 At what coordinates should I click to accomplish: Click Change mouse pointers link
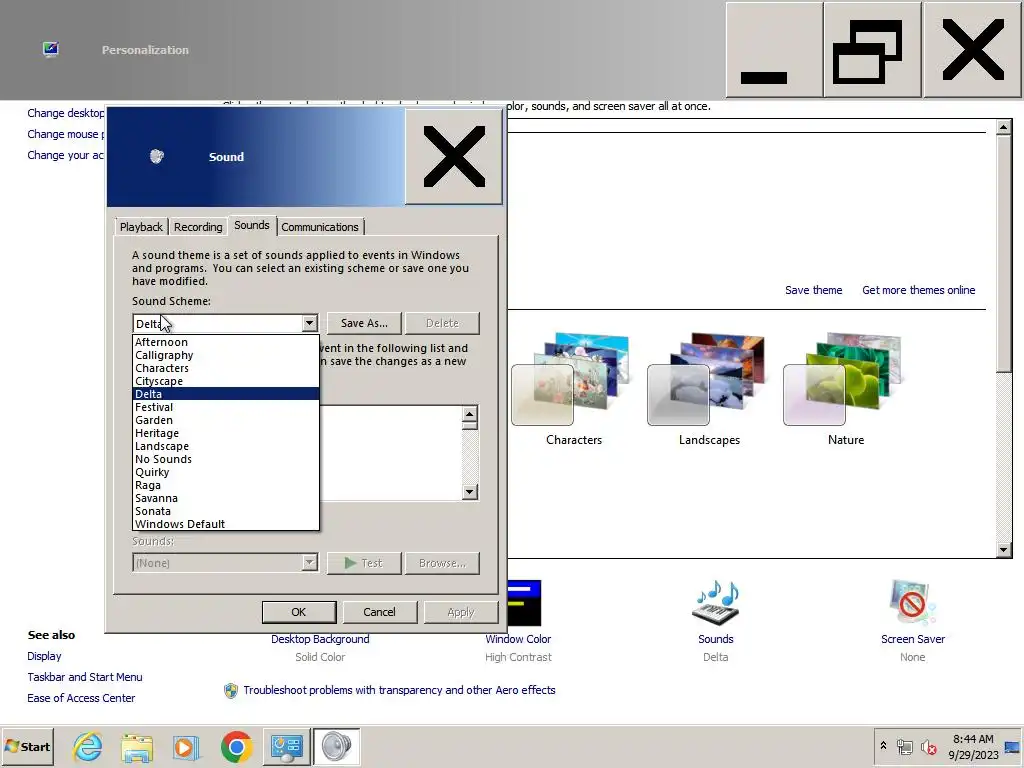click(66, 134)
